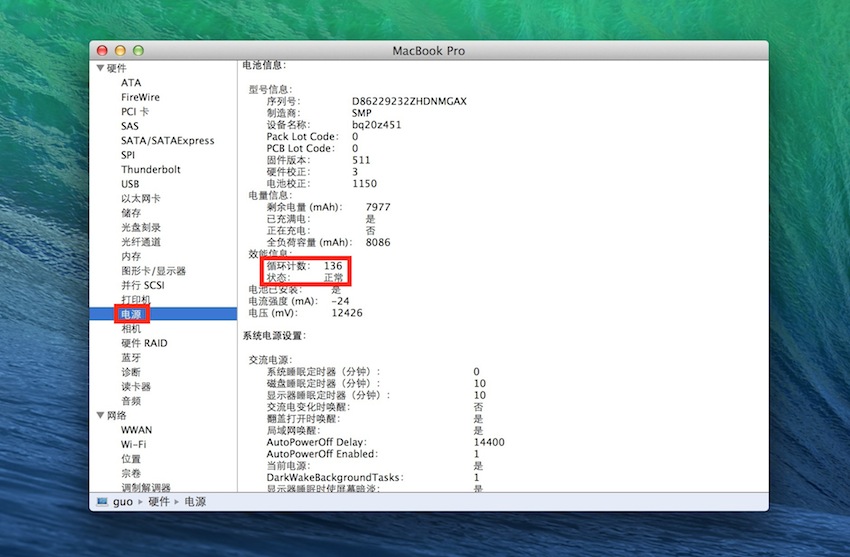Click full charge capacity value 8086
The image size is (850, 557).
coord(378,242)
